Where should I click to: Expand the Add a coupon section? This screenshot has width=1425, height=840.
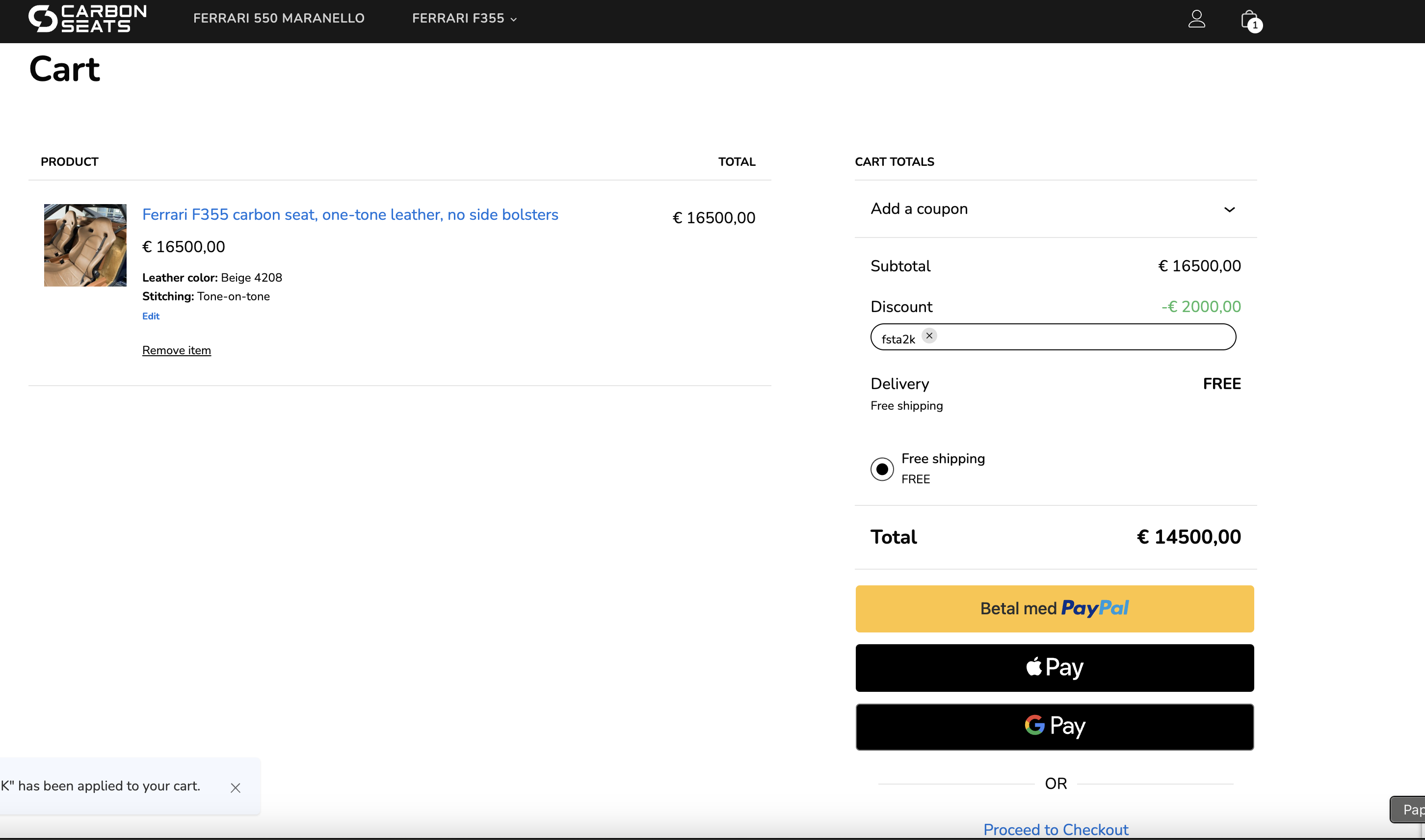(x=1055, y=209)
